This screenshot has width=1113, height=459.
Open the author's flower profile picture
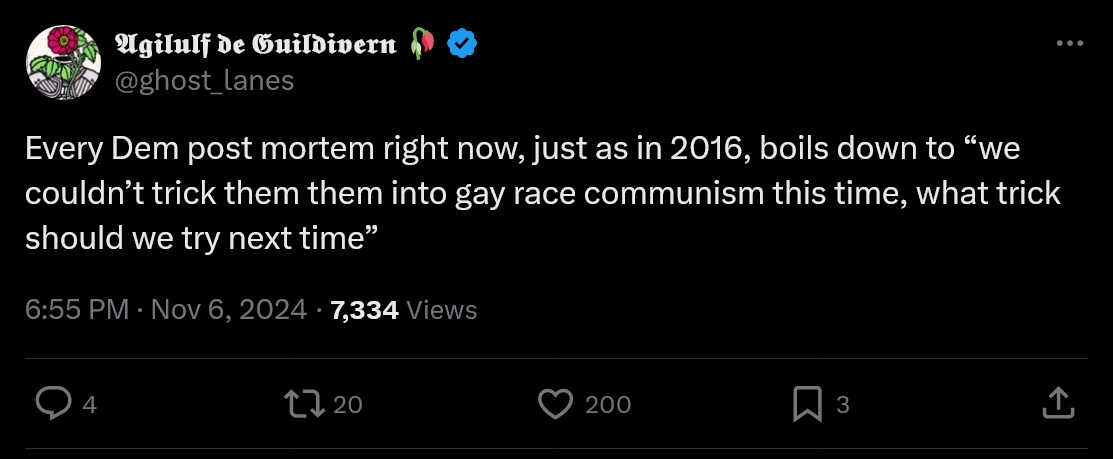(63, 61)
